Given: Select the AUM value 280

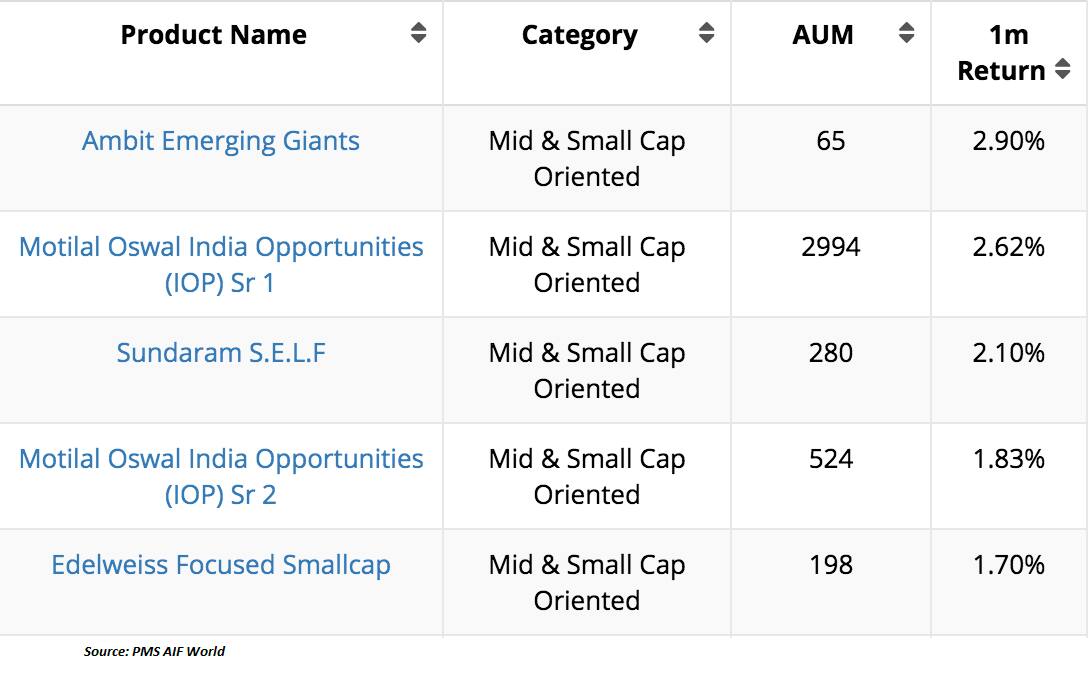Looking at the screenshot, I should click(831, 353).
